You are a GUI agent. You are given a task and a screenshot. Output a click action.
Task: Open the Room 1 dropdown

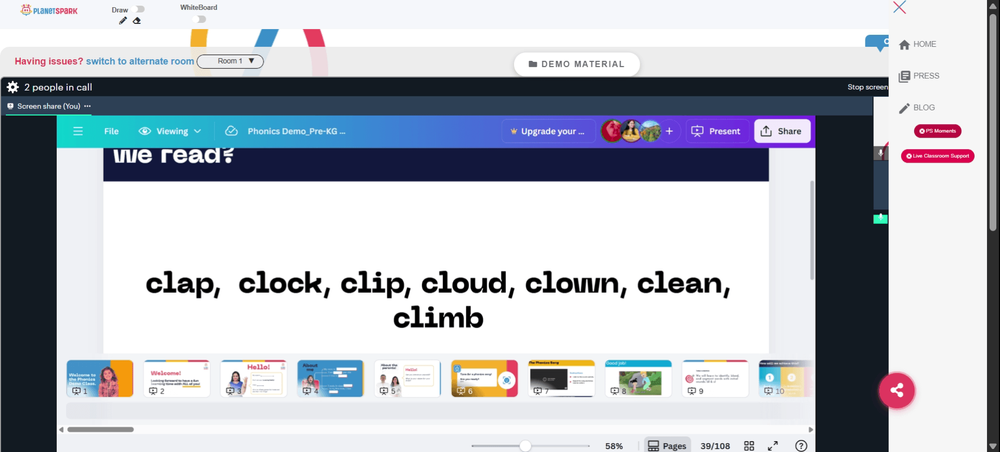pyautogui.click(x=230, y=61)
